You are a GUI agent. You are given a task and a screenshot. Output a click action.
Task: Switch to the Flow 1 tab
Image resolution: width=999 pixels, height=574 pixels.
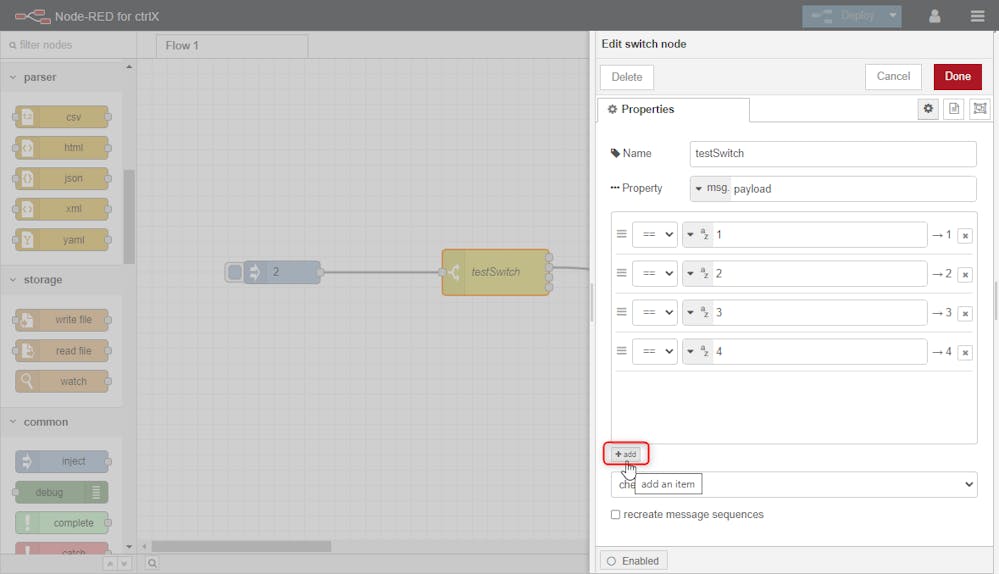coord(231,46)
